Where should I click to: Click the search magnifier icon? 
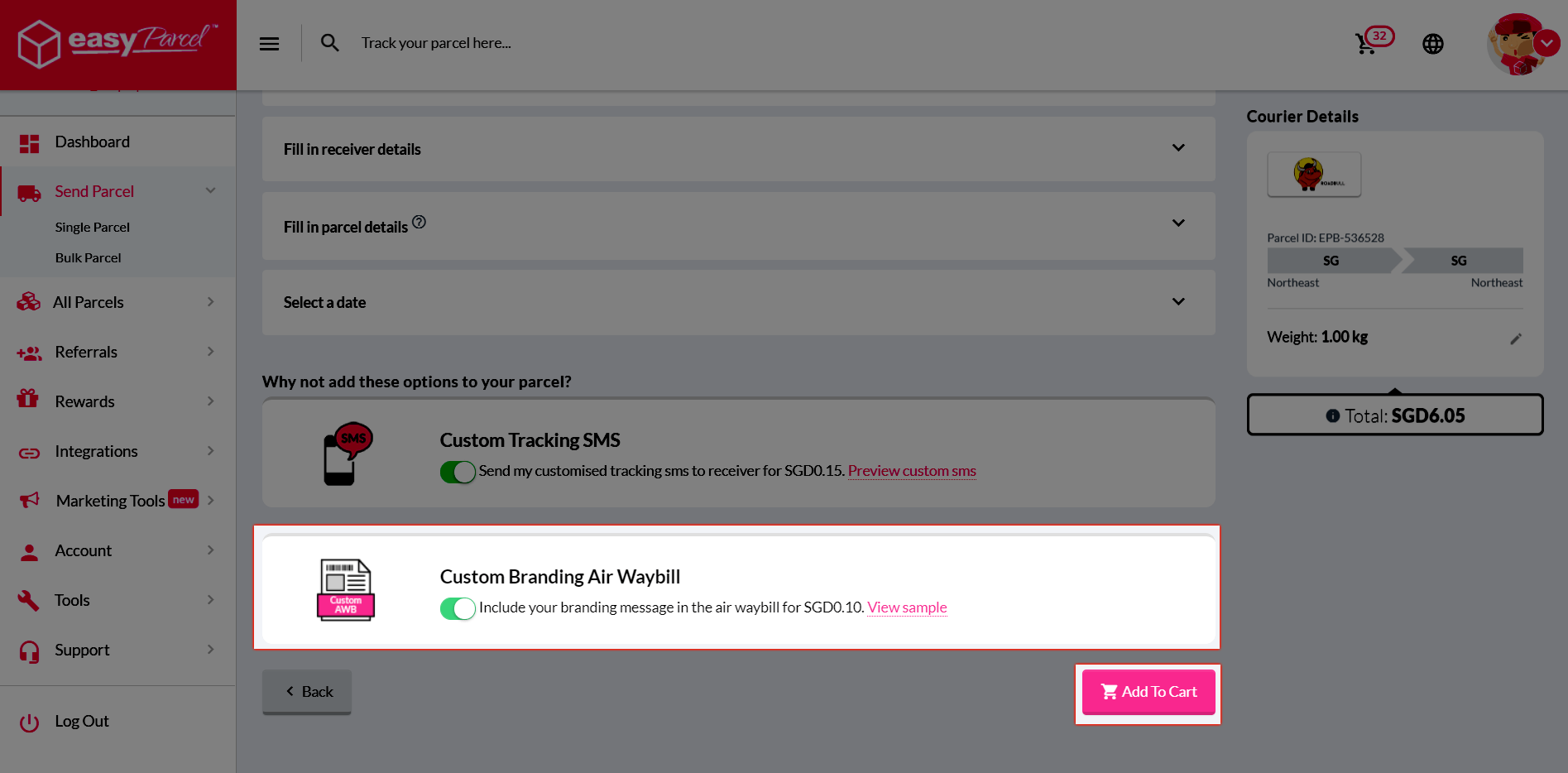(329, 42)
